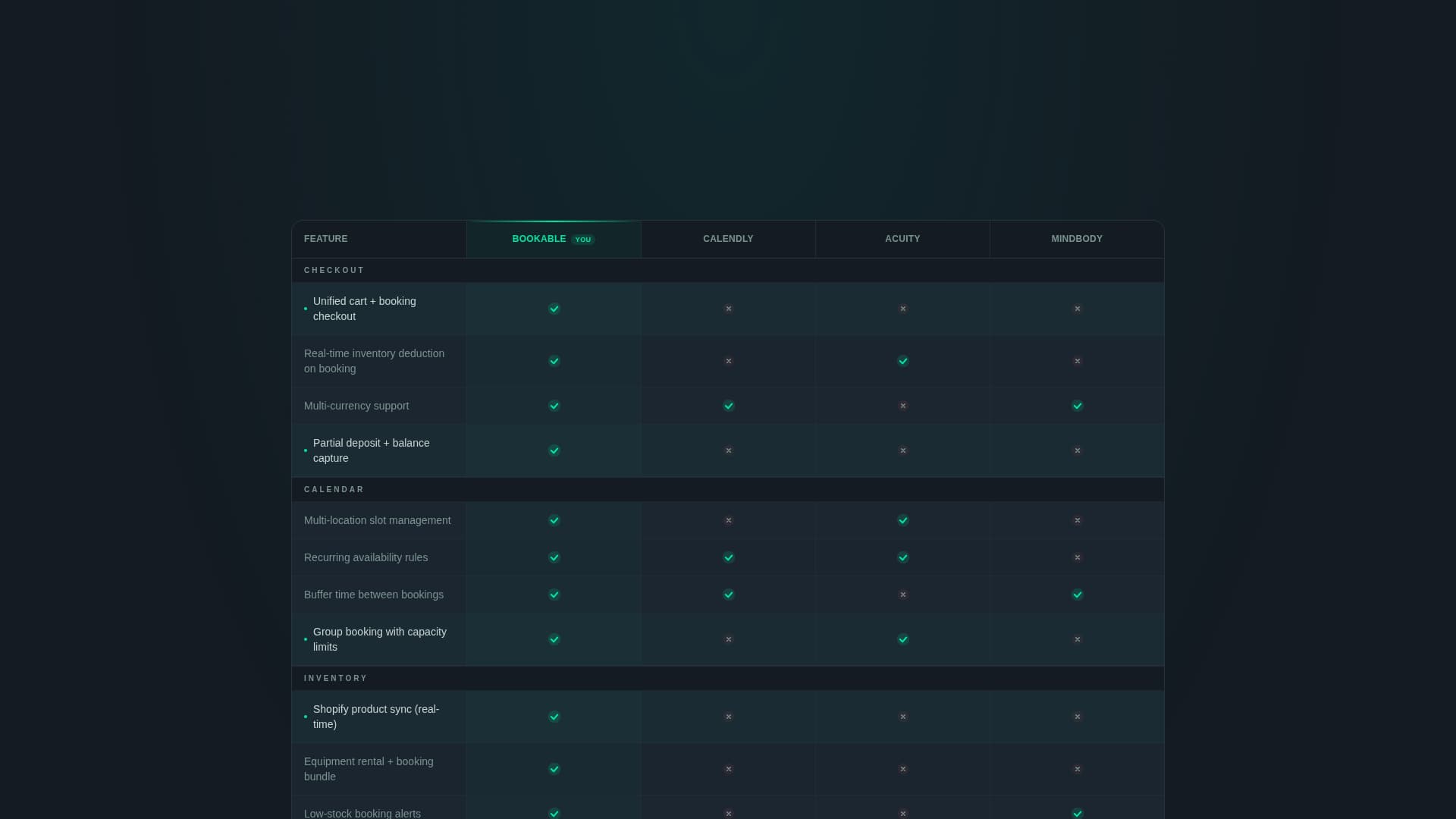The width and height of the screenshot is (1456, 819).
Task: Select the Bookable column header
Action: [554, 239]
